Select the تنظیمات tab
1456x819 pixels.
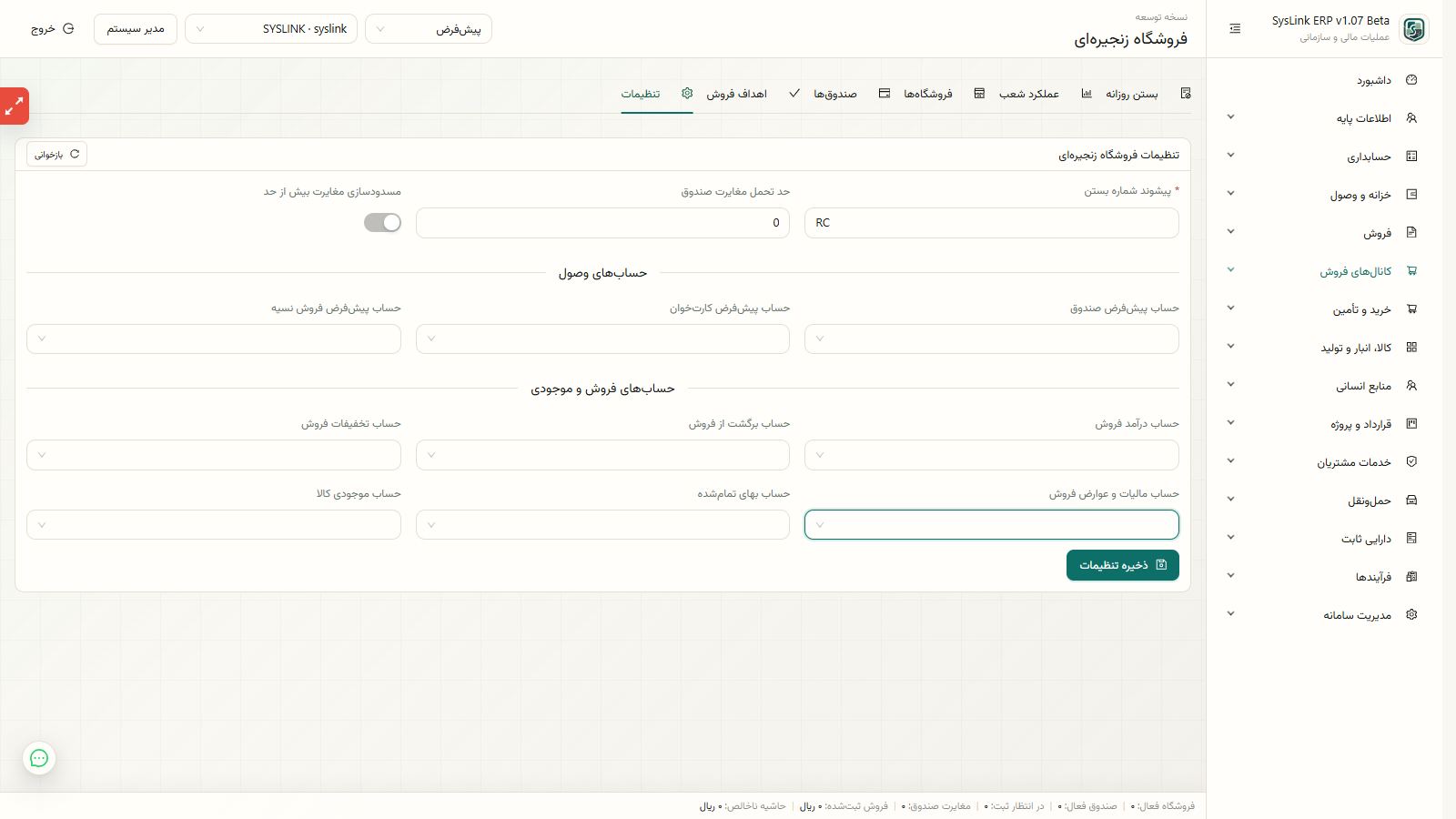pos(657,94)
